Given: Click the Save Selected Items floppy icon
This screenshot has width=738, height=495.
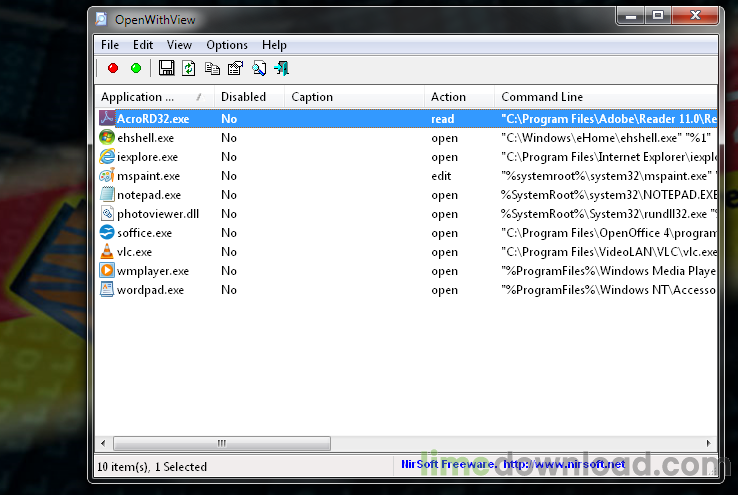Looking at the screenshot, I should (166, 68).
